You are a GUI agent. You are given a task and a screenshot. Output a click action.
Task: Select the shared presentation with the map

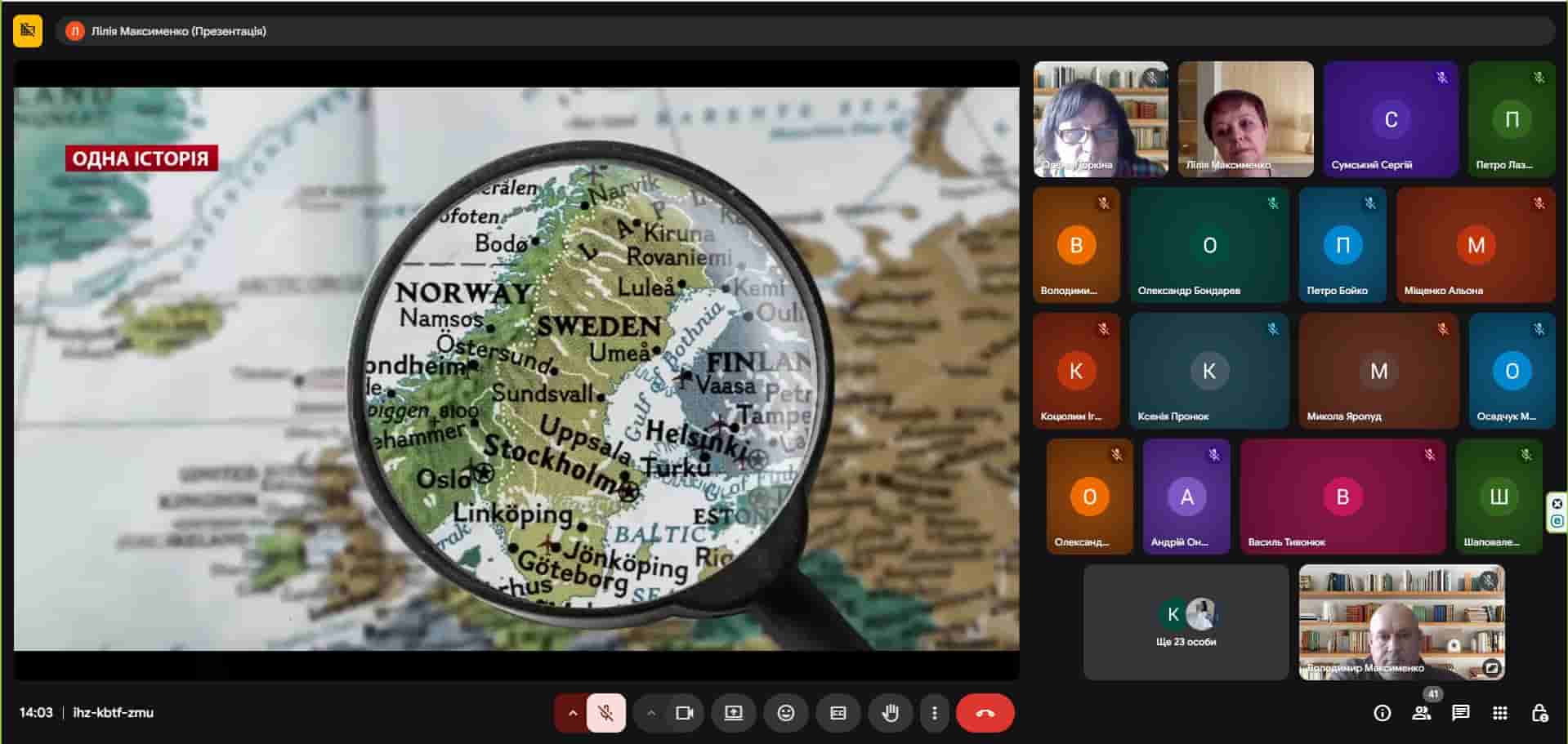click(516, 369)
